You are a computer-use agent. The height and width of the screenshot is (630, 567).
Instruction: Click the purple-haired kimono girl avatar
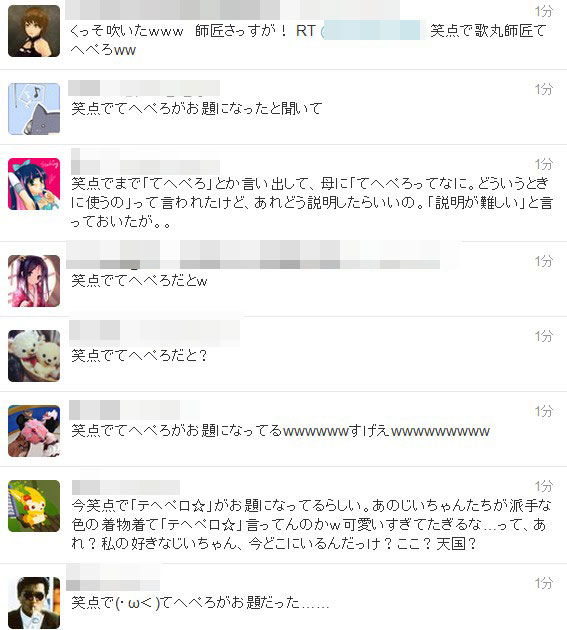click(x=34, y=281)
